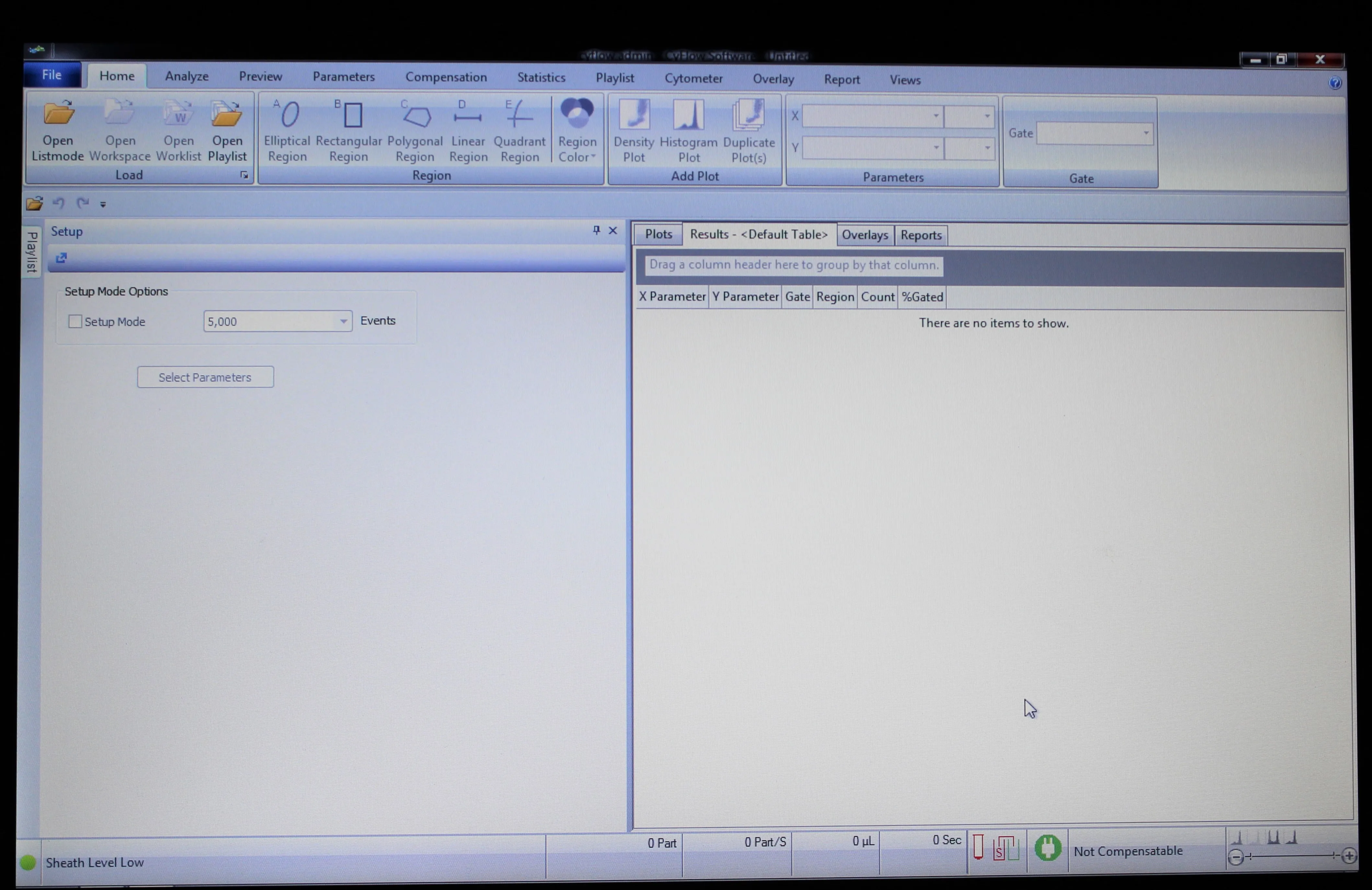This screenshot has width=1372, height=890.
Task: Click the green power plug status icon
Action: click(1047, 848)
